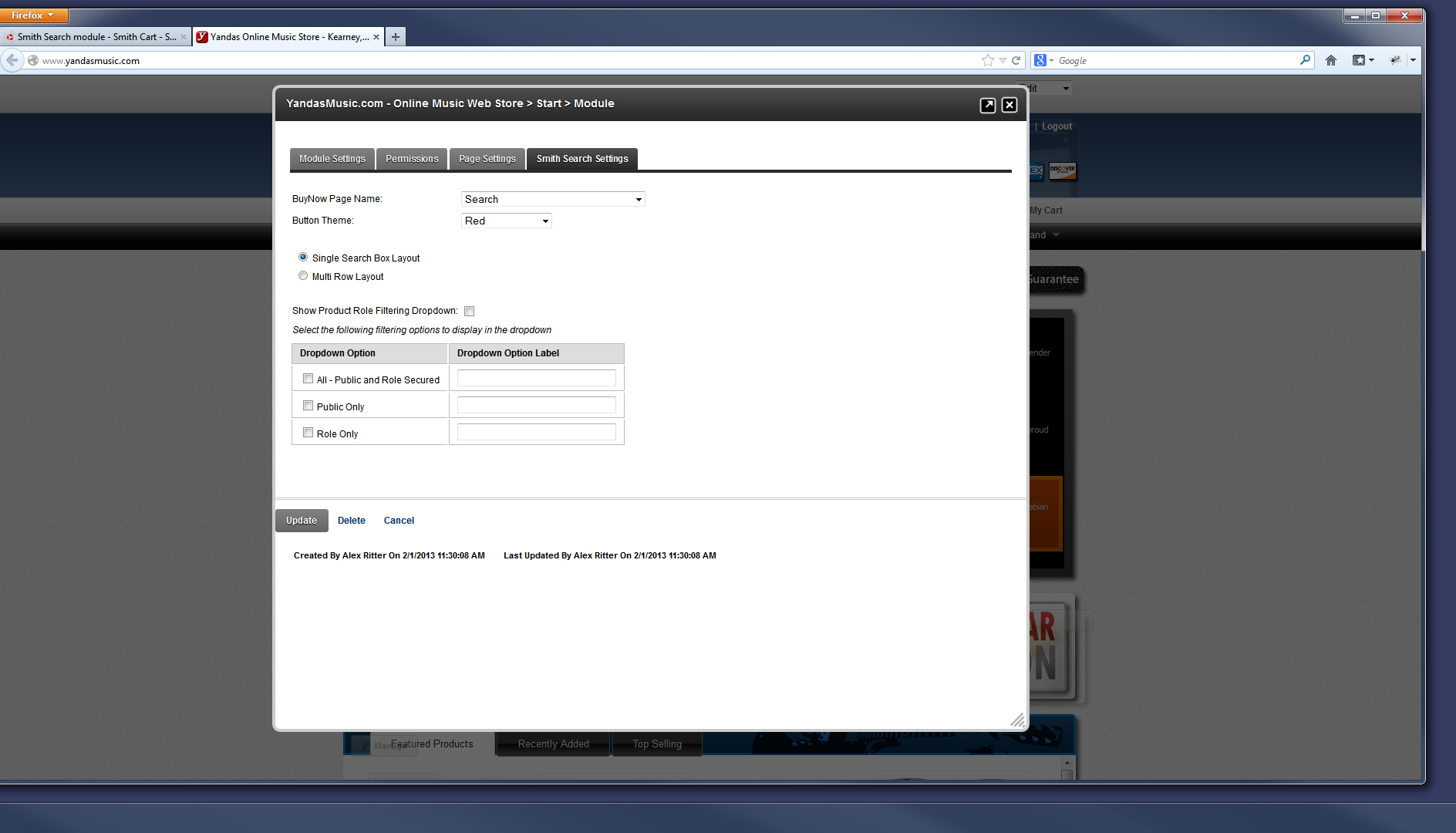Select the Smith Search Settings tab
The width and height of the screenshot is (1456, 833).
point(582,159)
